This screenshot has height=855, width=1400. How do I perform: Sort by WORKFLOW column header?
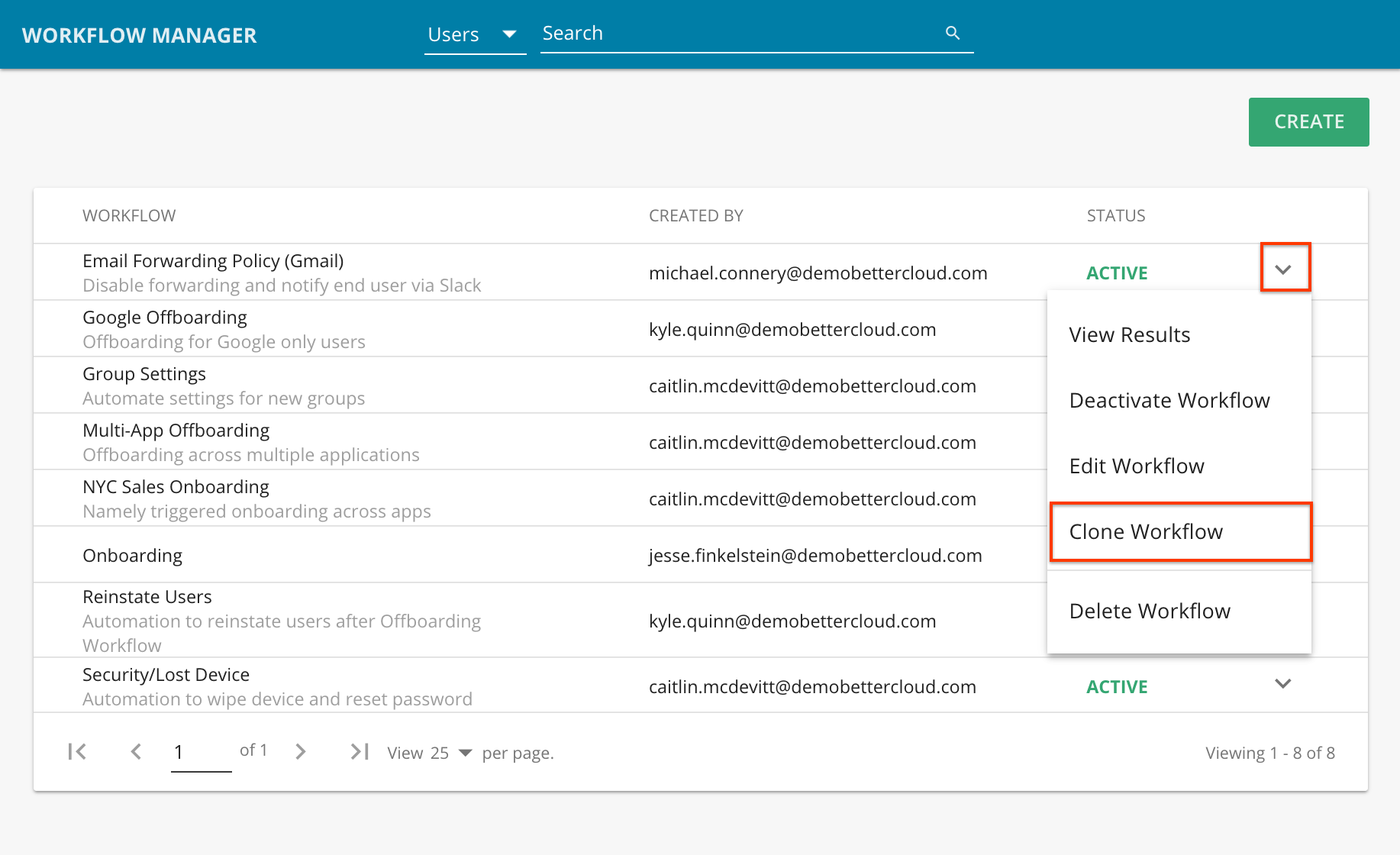pyautogui.click(x=129, y=216)
